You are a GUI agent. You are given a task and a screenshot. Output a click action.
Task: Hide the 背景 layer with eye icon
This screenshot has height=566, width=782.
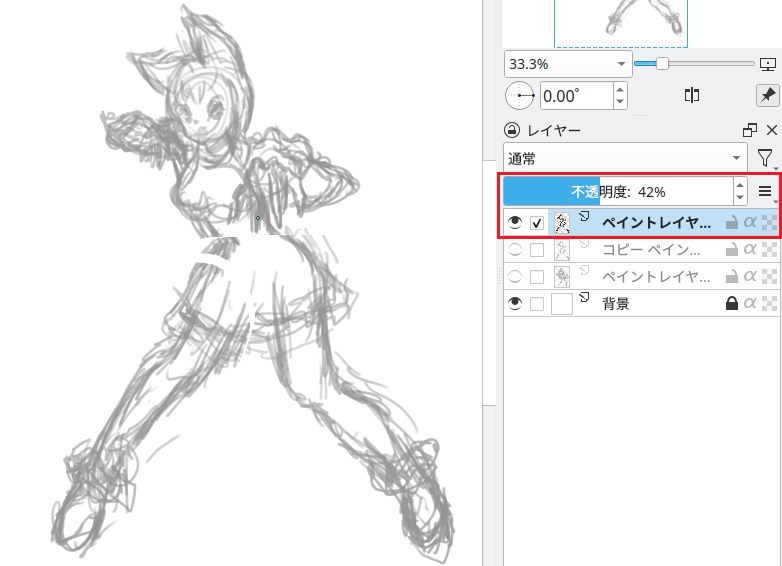pos(515,304)
